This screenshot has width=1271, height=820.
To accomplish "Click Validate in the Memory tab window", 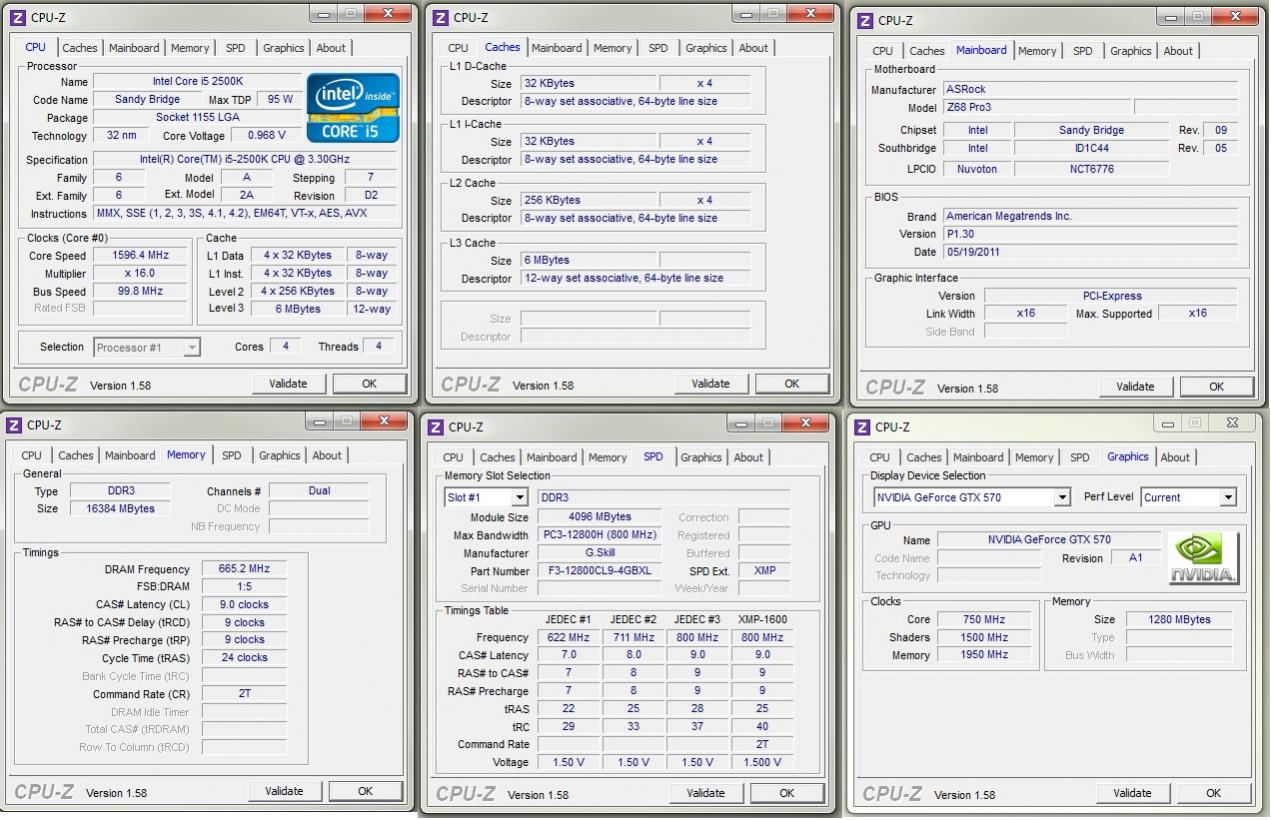I will click(284, 791).
